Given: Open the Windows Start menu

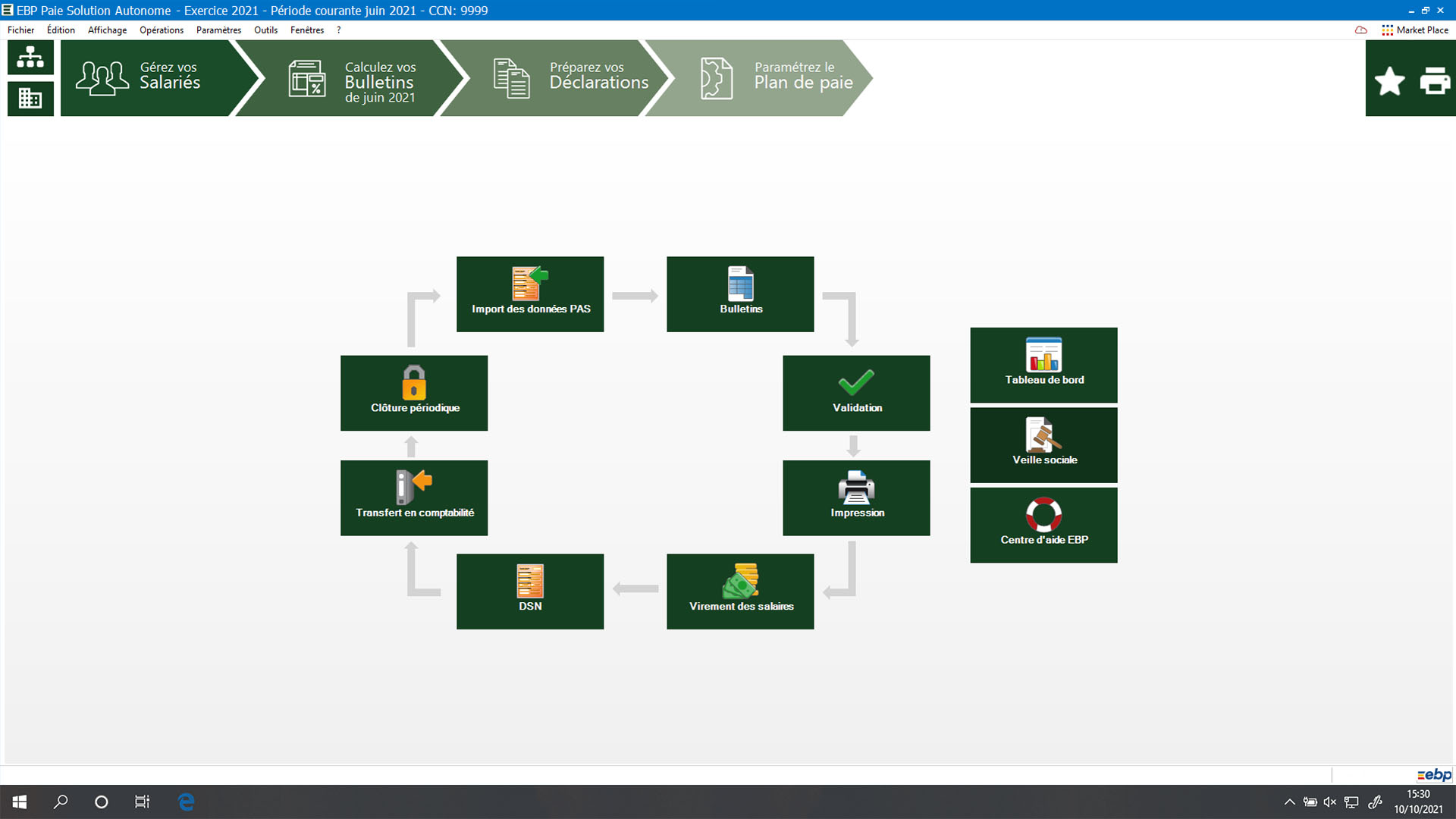Looking at the screenshot, I should [20, 802].
